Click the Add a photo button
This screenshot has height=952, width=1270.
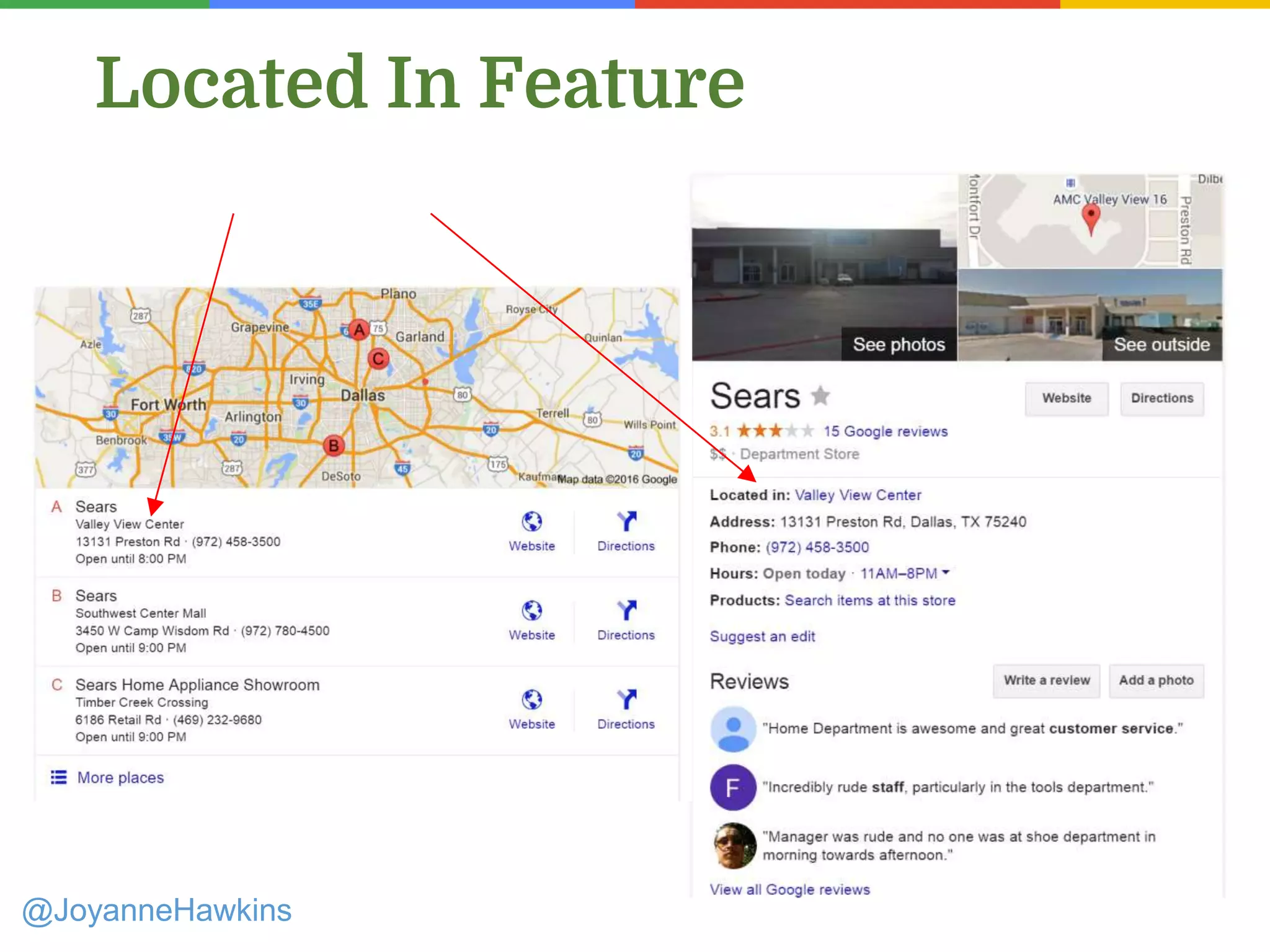pyautogui.click(x=1156, y=681)
